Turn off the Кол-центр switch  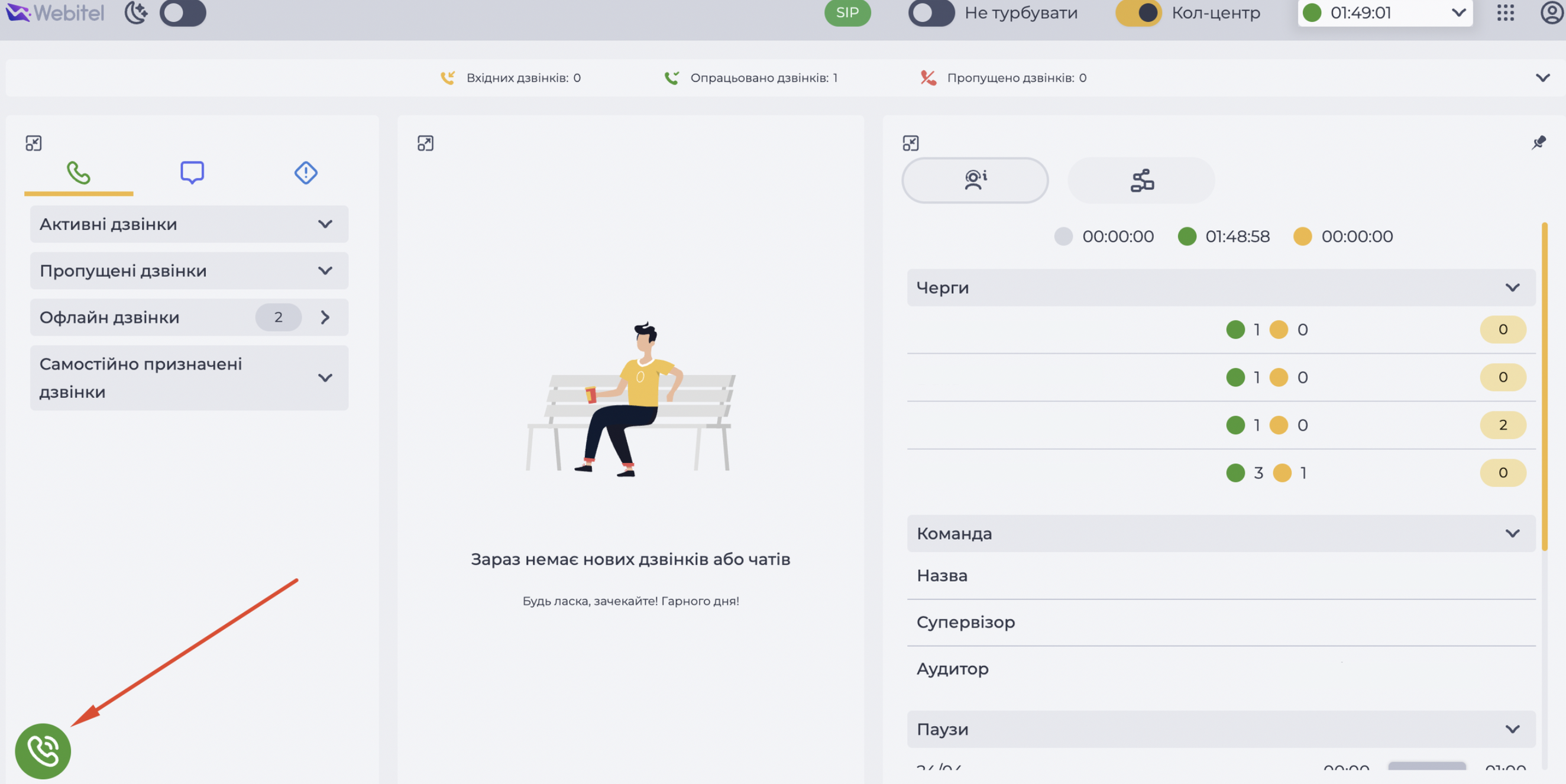pyautogui.click(x=1138, y=13)
